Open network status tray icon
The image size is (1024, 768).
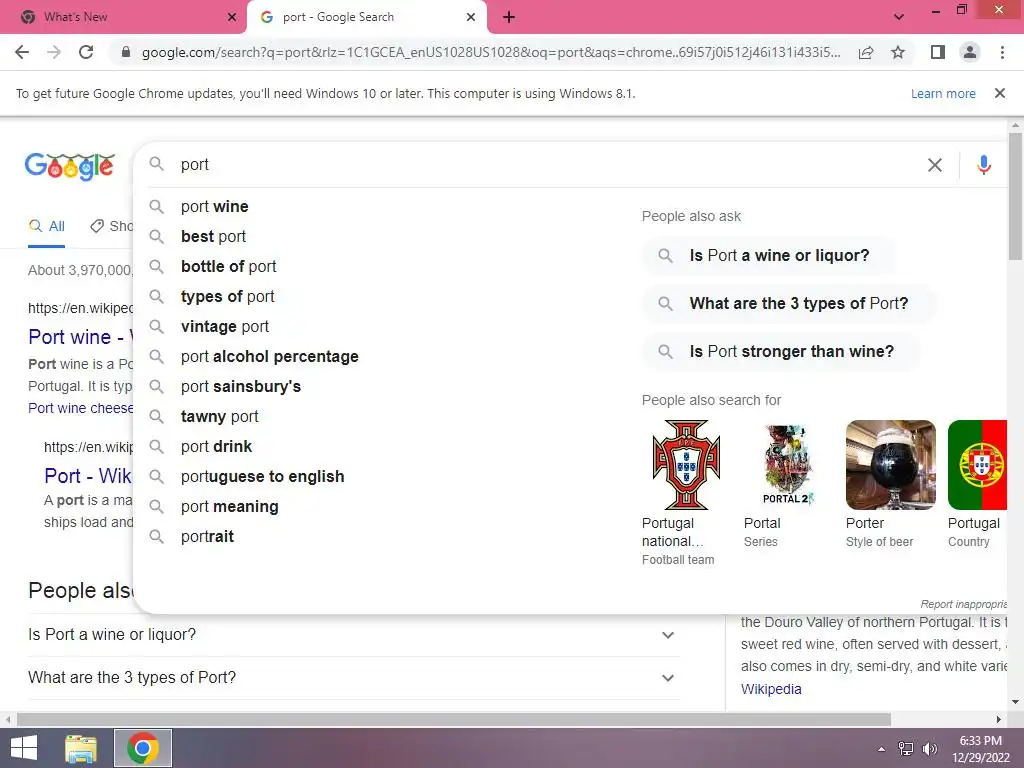906,749
